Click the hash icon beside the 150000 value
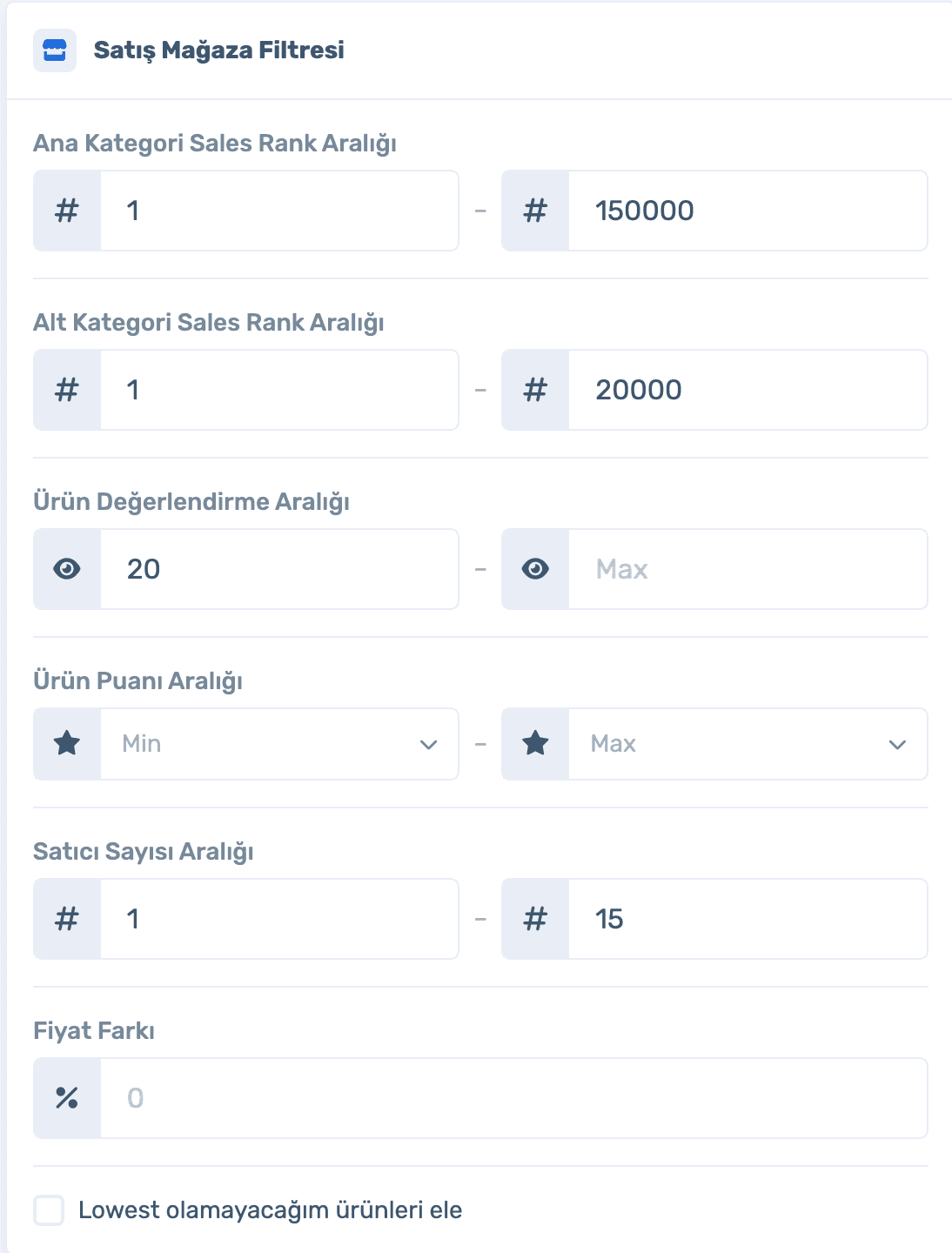 click(x=535, y=211)
